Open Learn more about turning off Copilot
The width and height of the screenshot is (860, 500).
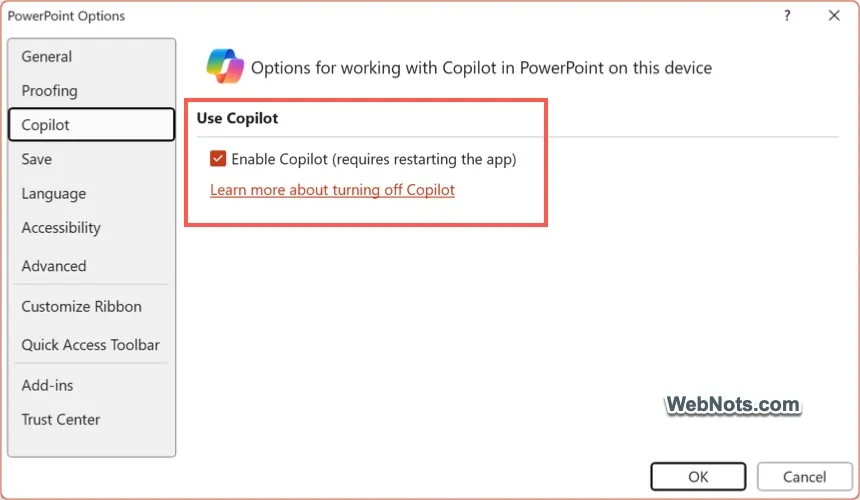332,190
